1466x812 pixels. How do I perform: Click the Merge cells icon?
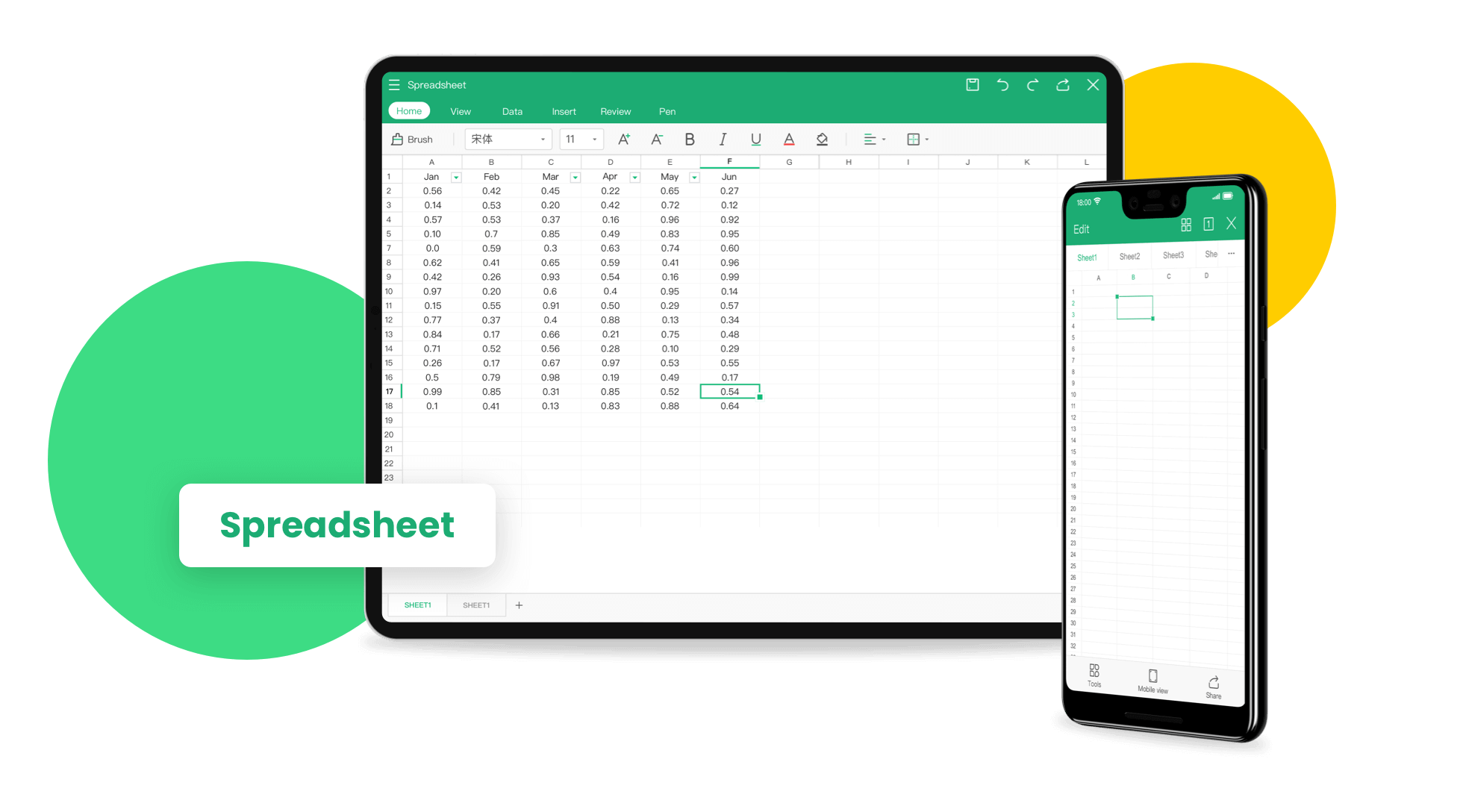click(x=914, y=140)
